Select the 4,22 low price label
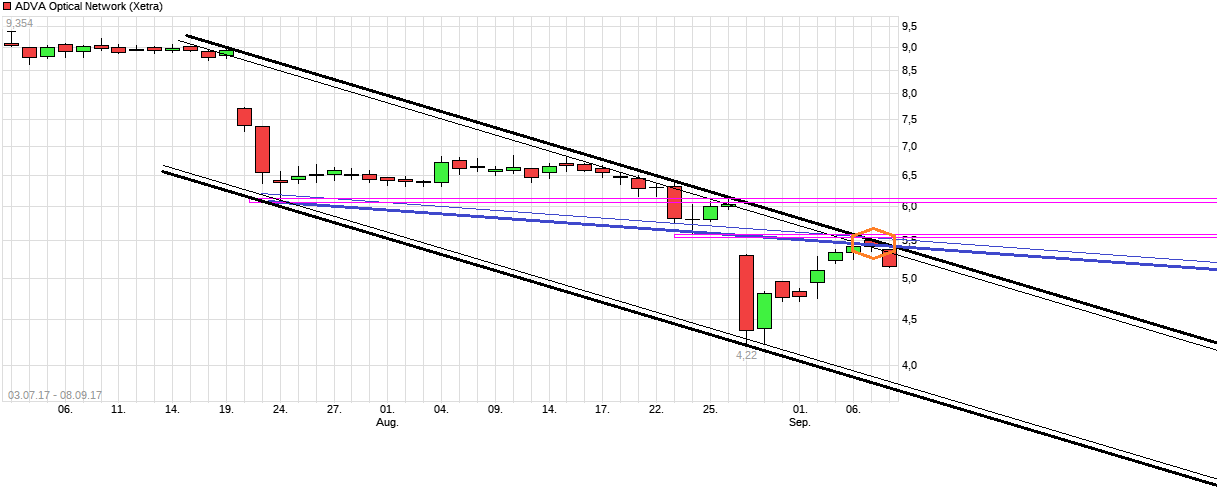 tap(746, 354)
